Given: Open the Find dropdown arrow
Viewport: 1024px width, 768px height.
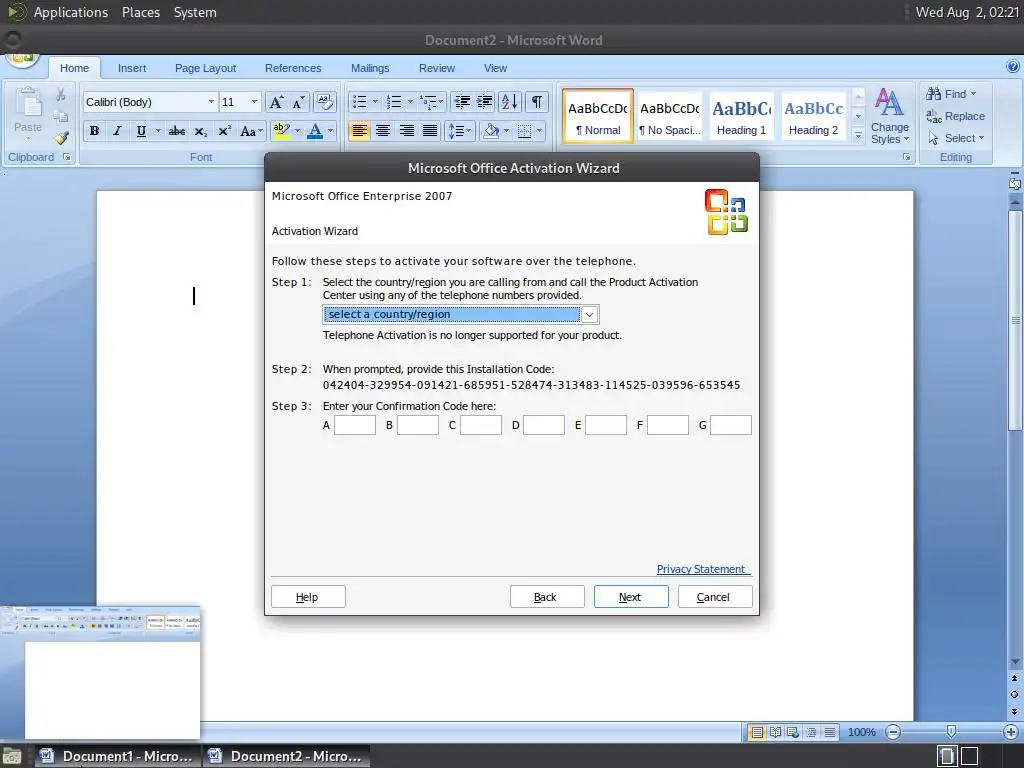Looking at the screenshot, I should pos(973,94).
